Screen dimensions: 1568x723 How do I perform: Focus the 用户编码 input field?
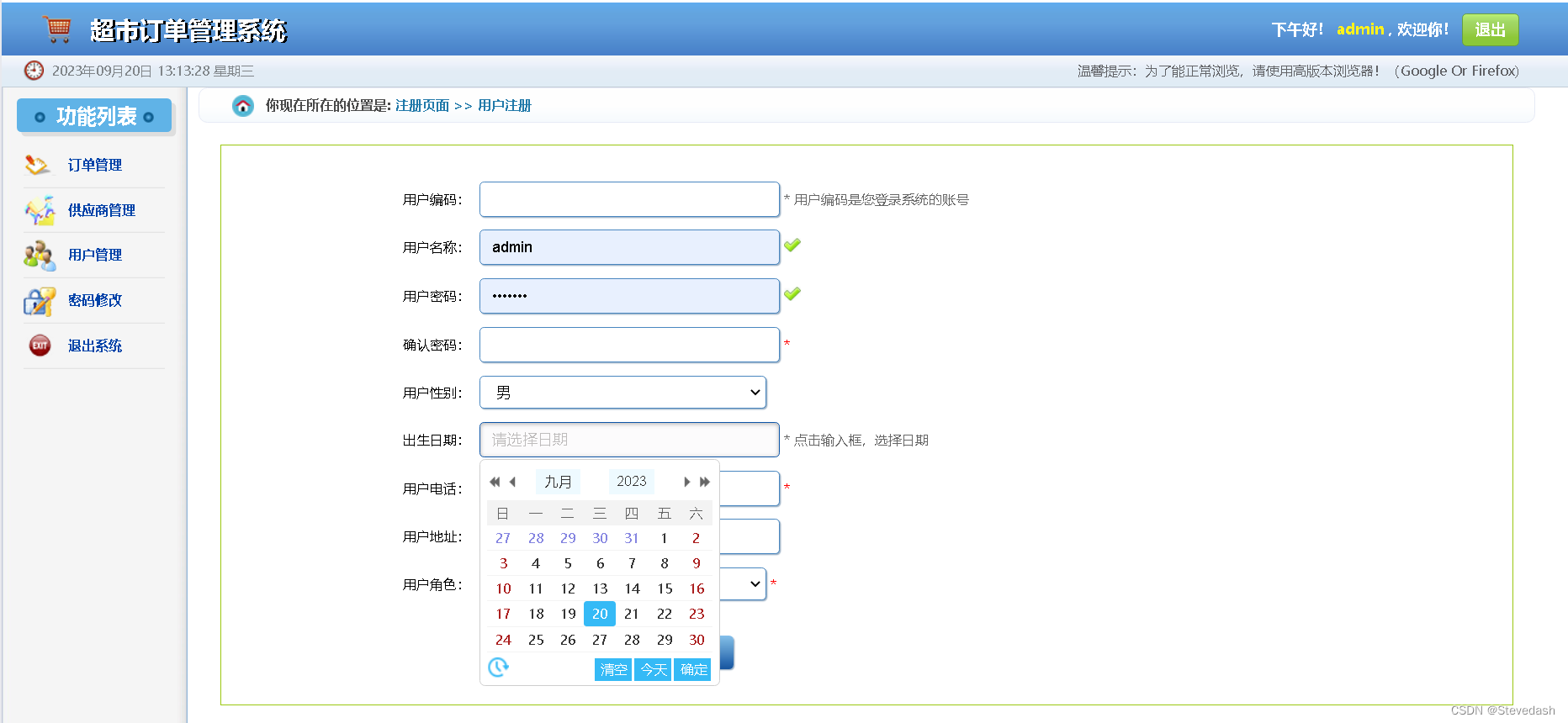coord(629,199)
